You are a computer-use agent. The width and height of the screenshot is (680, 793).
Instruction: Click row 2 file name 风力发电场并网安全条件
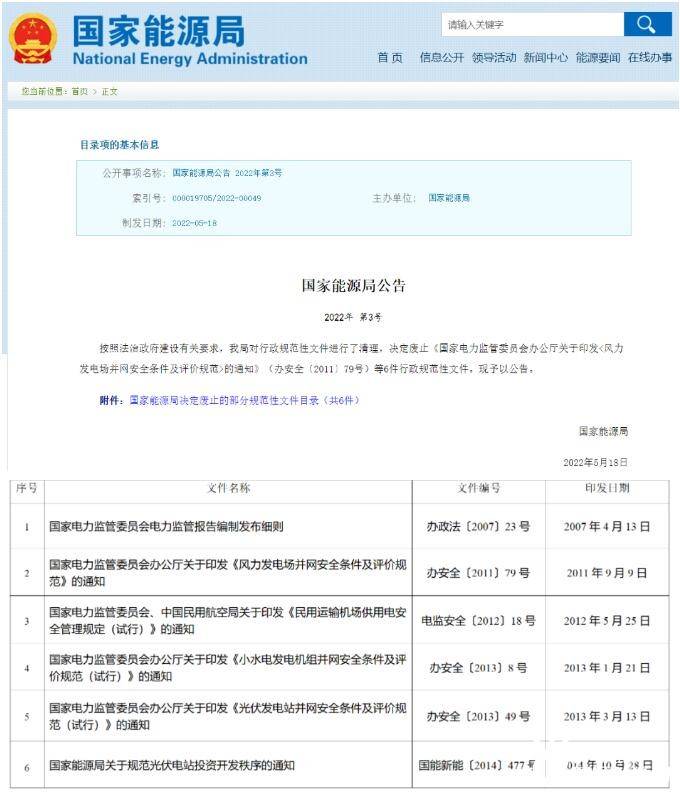tap(228, 572)
